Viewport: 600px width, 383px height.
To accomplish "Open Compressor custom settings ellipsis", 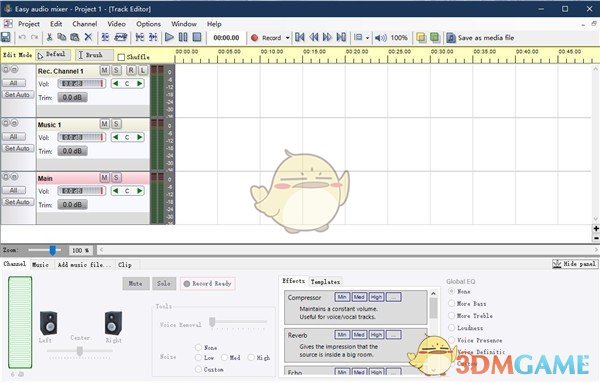I will click(x=393, y=297).
